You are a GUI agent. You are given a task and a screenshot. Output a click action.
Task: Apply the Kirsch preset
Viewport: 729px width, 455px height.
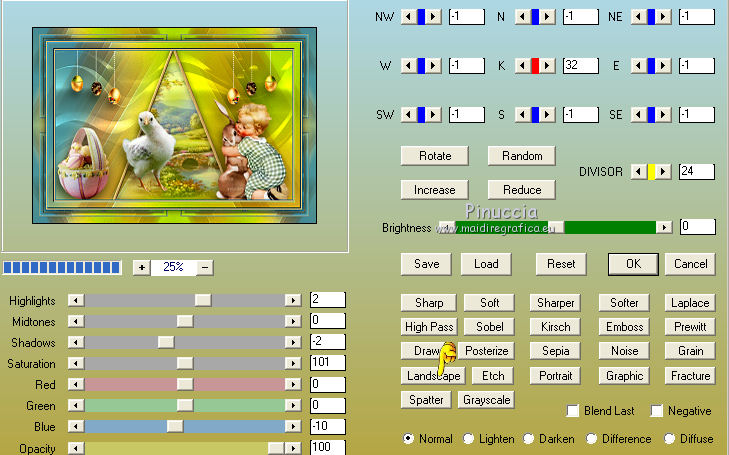tap(555, 327)
